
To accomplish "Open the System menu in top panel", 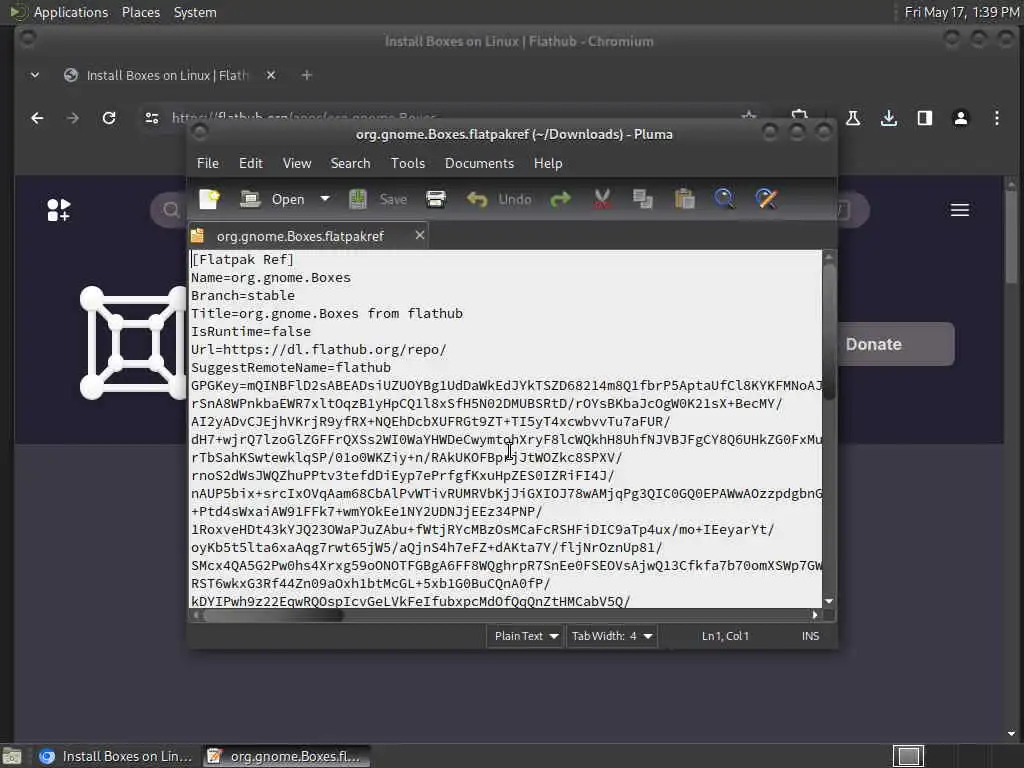I will coord(195,12).
